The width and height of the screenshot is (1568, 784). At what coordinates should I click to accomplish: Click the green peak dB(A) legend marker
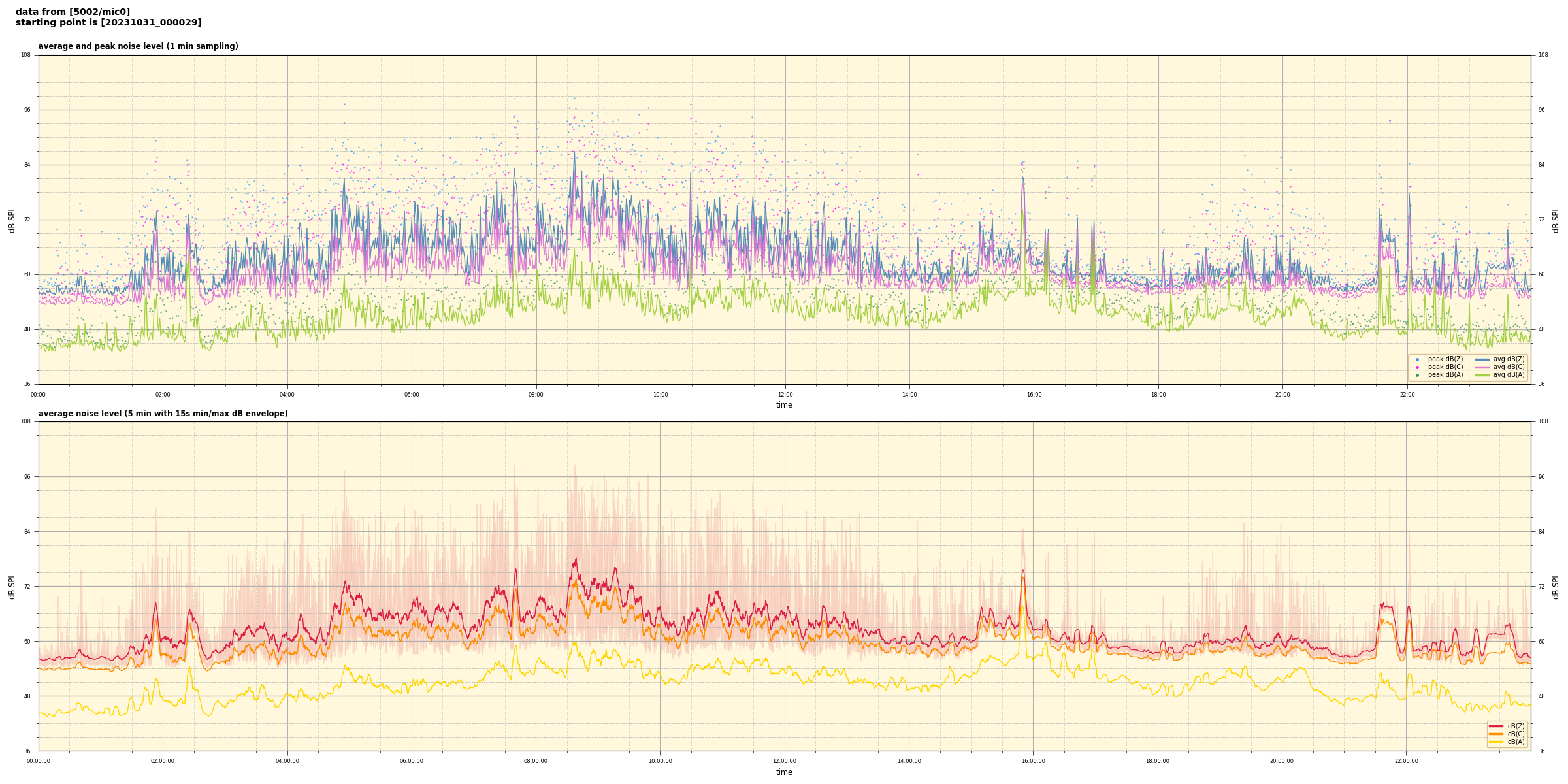[x=1417, y=375]
